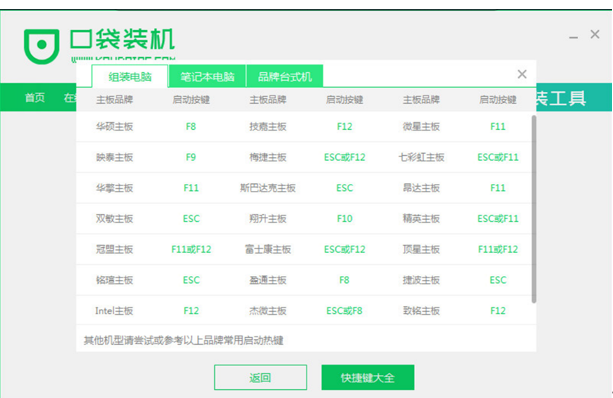Select 双敏主板 cell
This screenshot has height=398, width=613.
coord(115,219)
